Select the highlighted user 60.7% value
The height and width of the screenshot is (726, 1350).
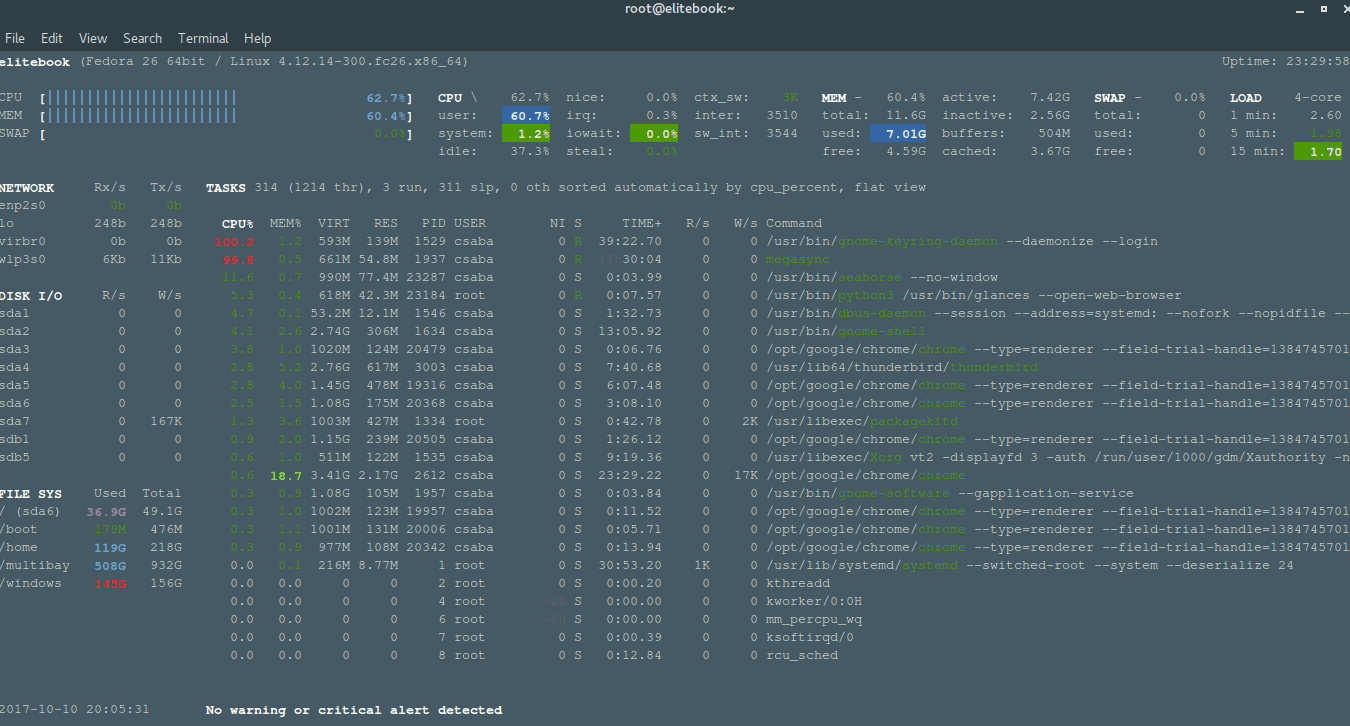526,116
